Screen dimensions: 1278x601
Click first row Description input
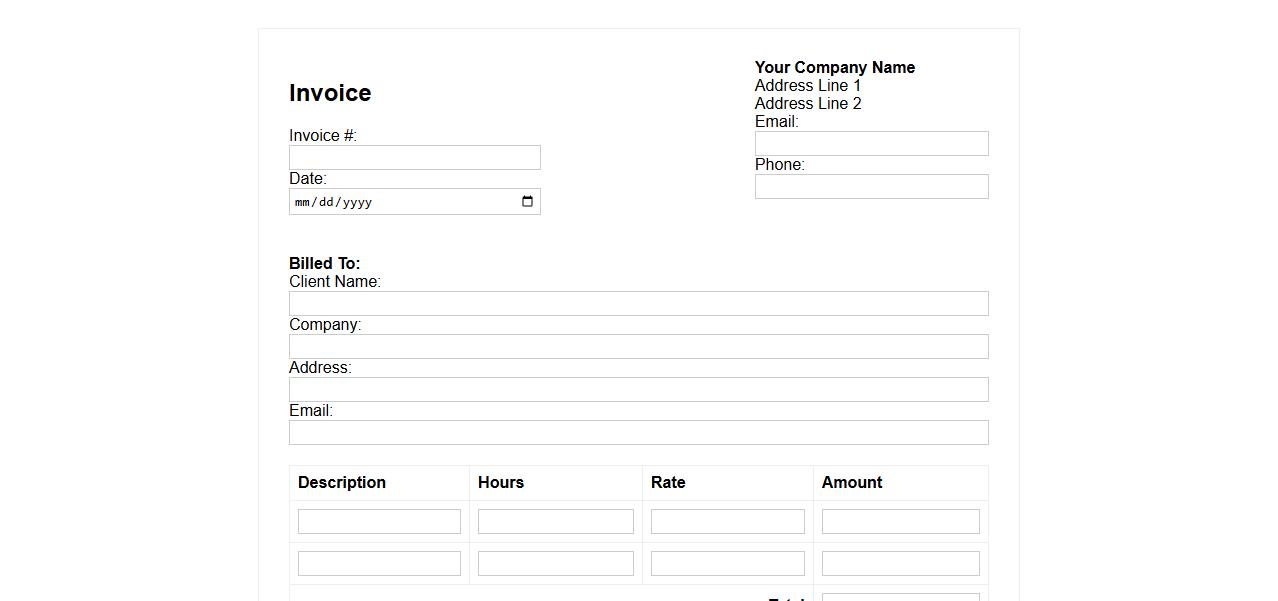[x=379, y=521]
